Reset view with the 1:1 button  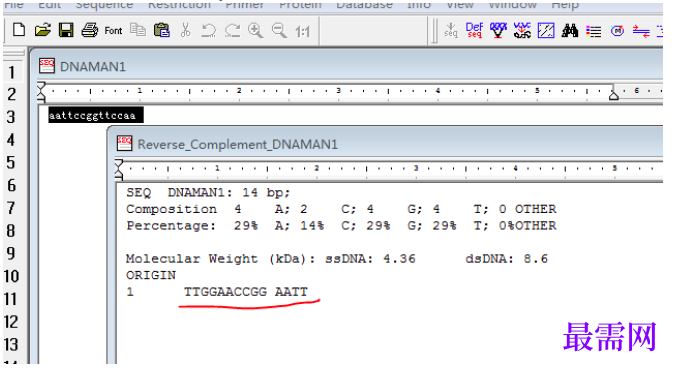tap(302, 31)
